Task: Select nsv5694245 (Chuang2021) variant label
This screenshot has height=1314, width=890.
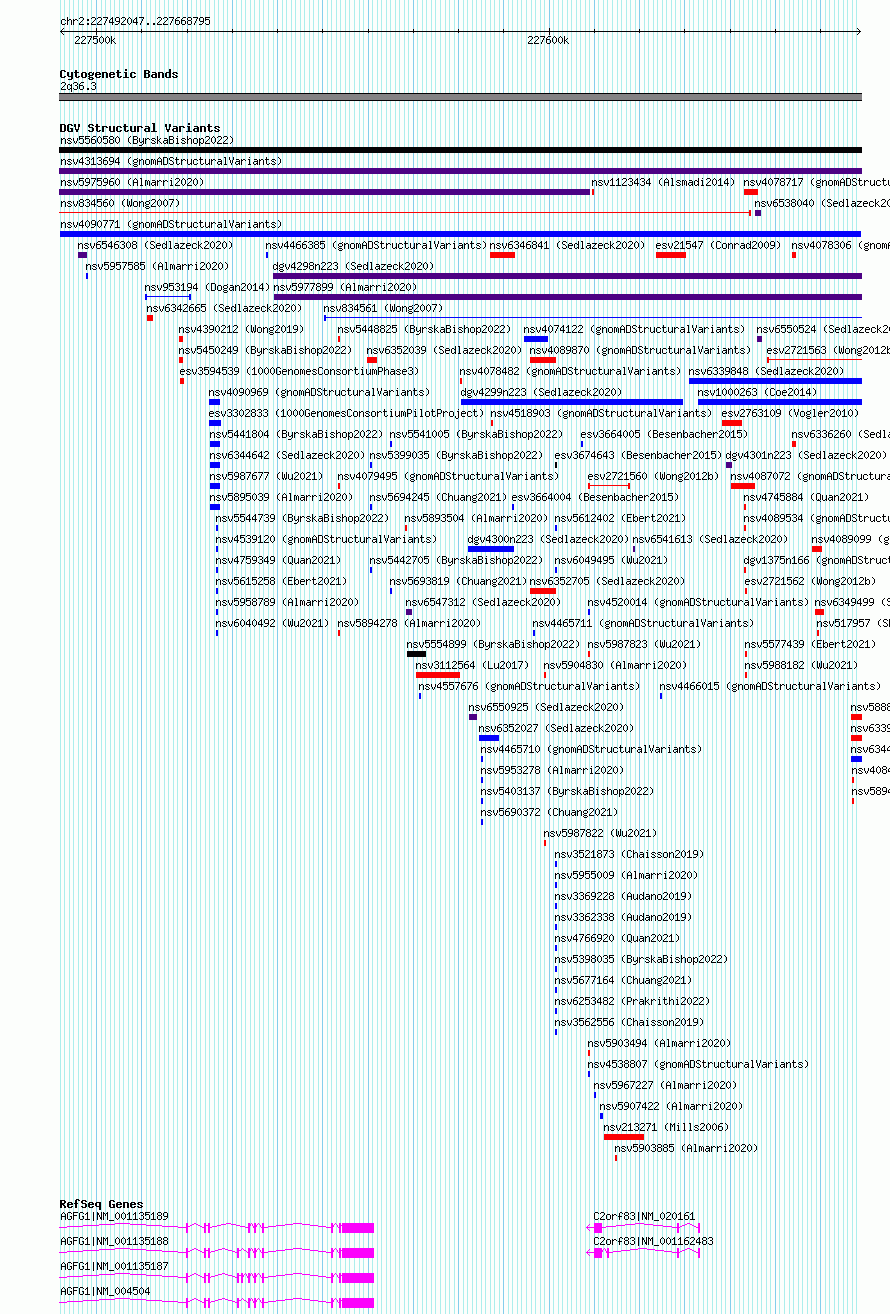Action: [439, 497]
